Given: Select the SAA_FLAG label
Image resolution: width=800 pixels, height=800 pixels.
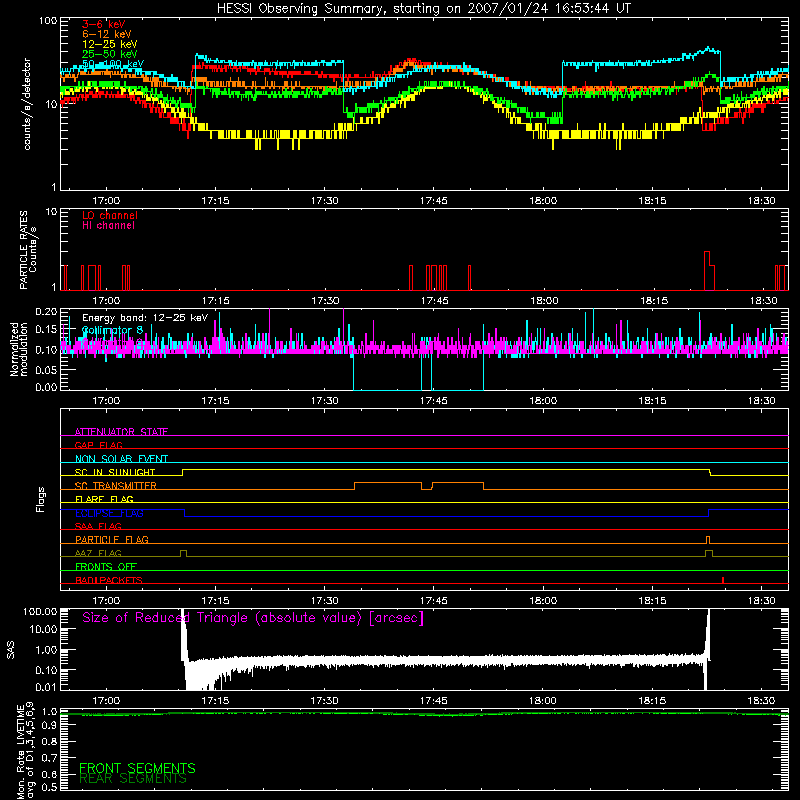Looking at the screenshot, I should tap(98, 526).
